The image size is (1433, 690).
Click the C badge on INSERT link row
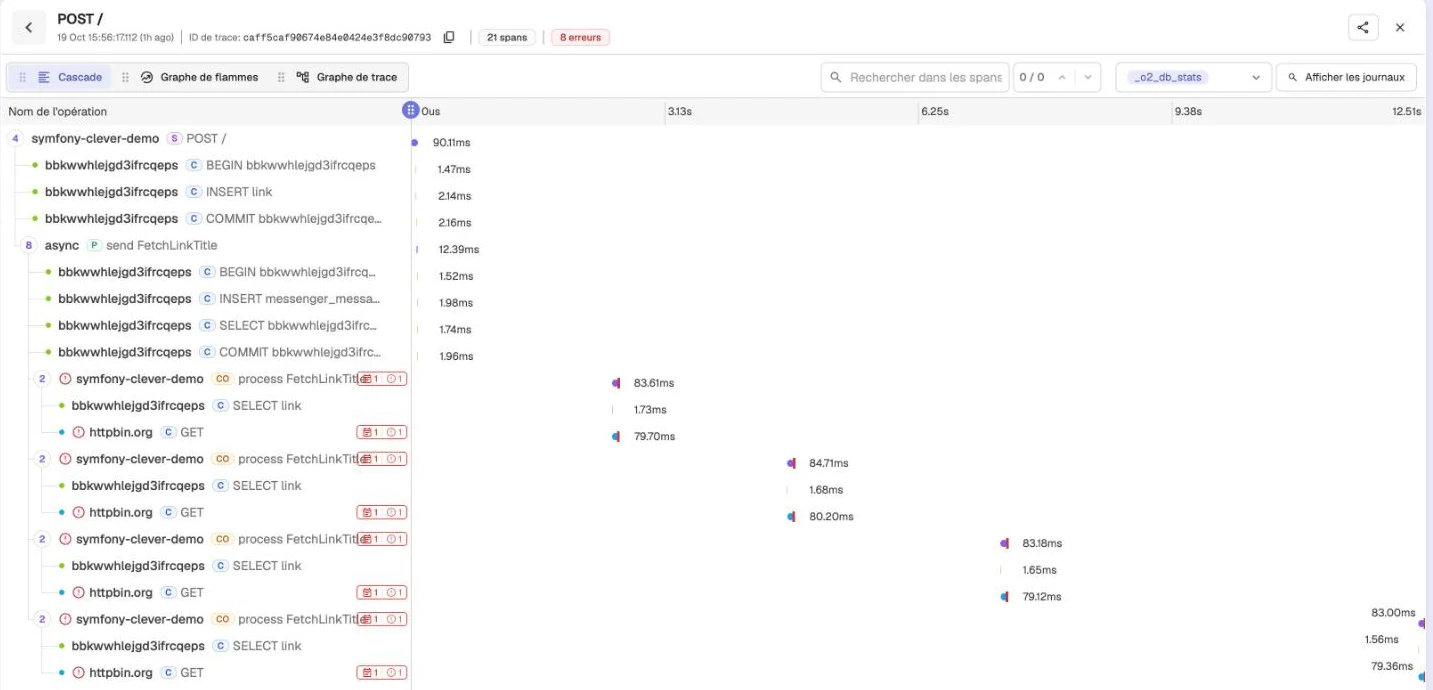click(x=194, y=192)
